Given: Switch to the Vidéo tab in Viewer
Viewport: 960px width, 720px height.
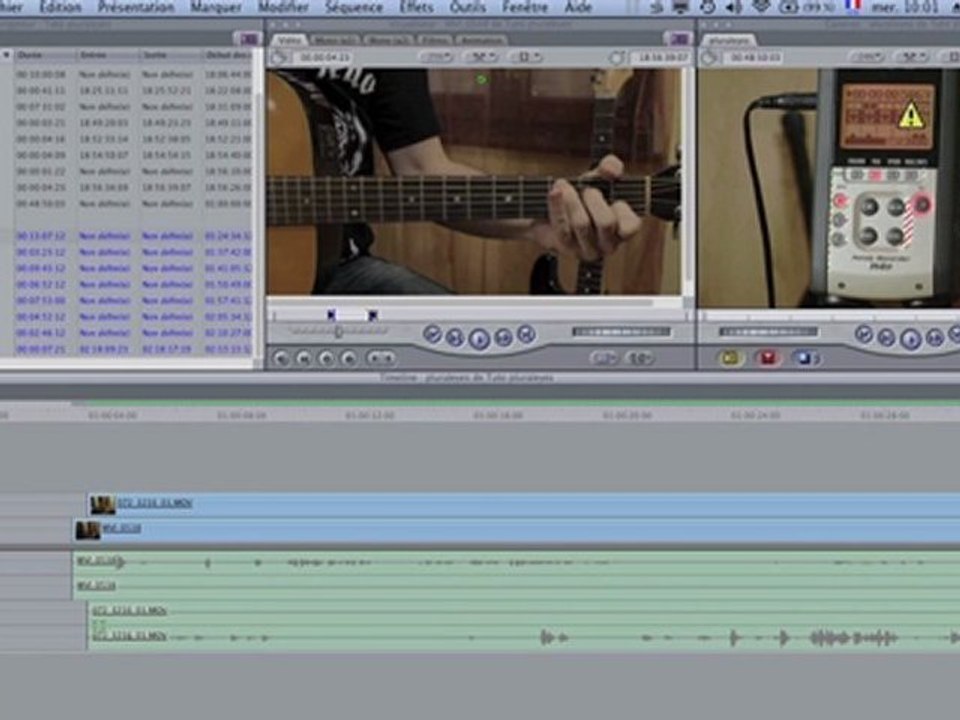Looking at the screenshot, I should coord(289,40).
